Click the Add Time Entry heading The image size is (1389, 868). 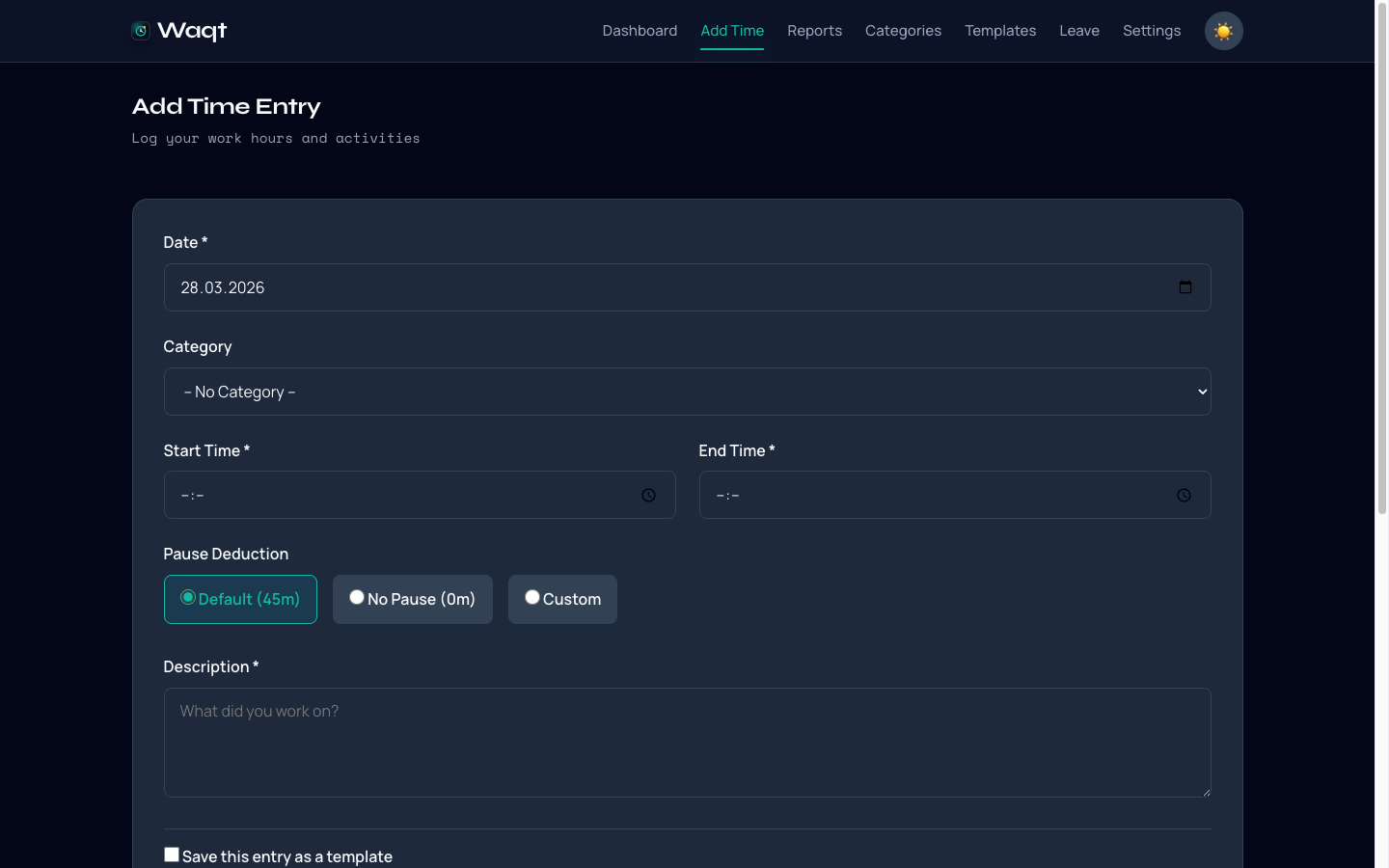(226, 106)
